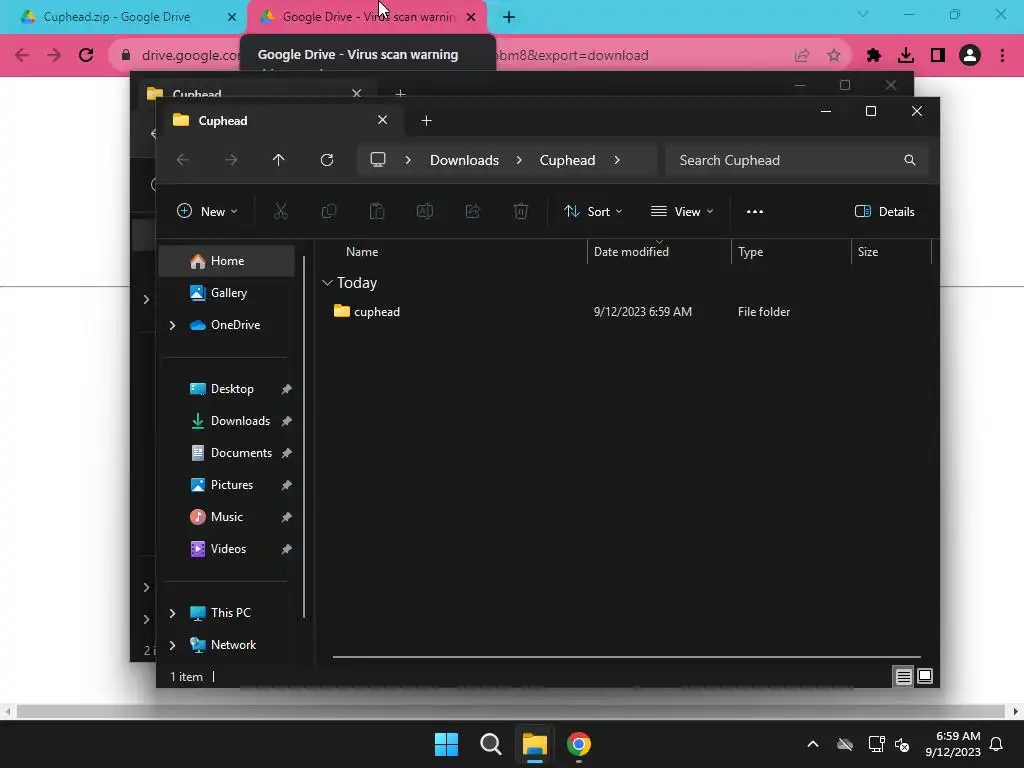Screen dimensions: 1024x768
Task: Click the Copy icon in Explorer toolbar
Action: (x=328, y=211)
